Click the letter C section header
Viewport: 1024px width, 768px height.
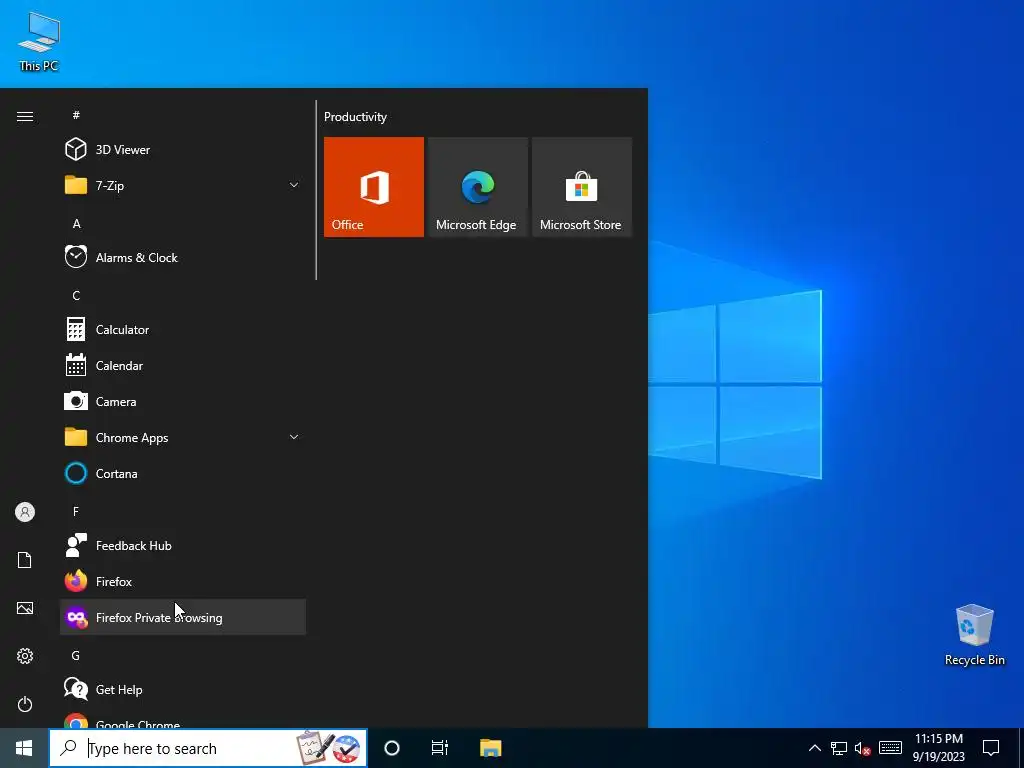(x=76, y=296)
